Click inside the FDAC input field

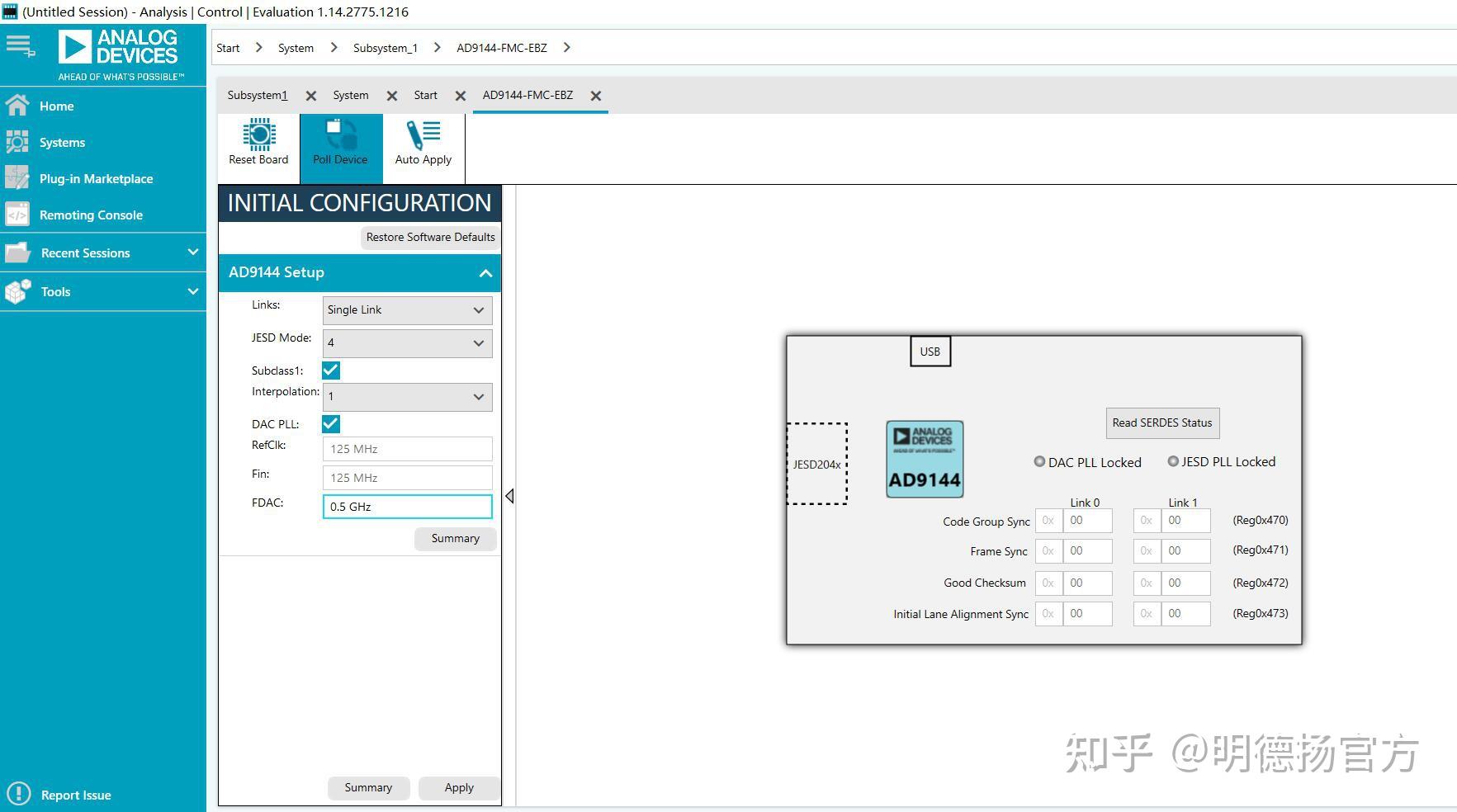406,506
